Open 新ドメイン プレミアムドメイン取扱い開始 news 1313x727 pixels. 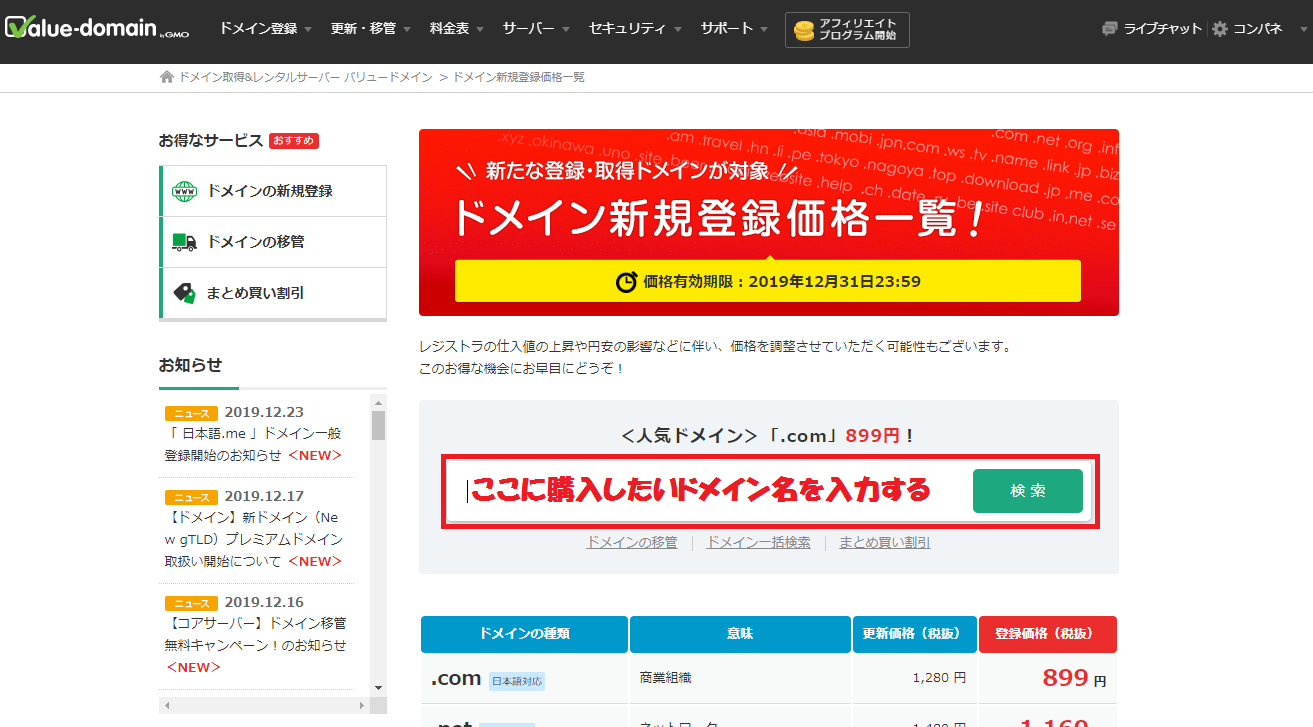254,540
